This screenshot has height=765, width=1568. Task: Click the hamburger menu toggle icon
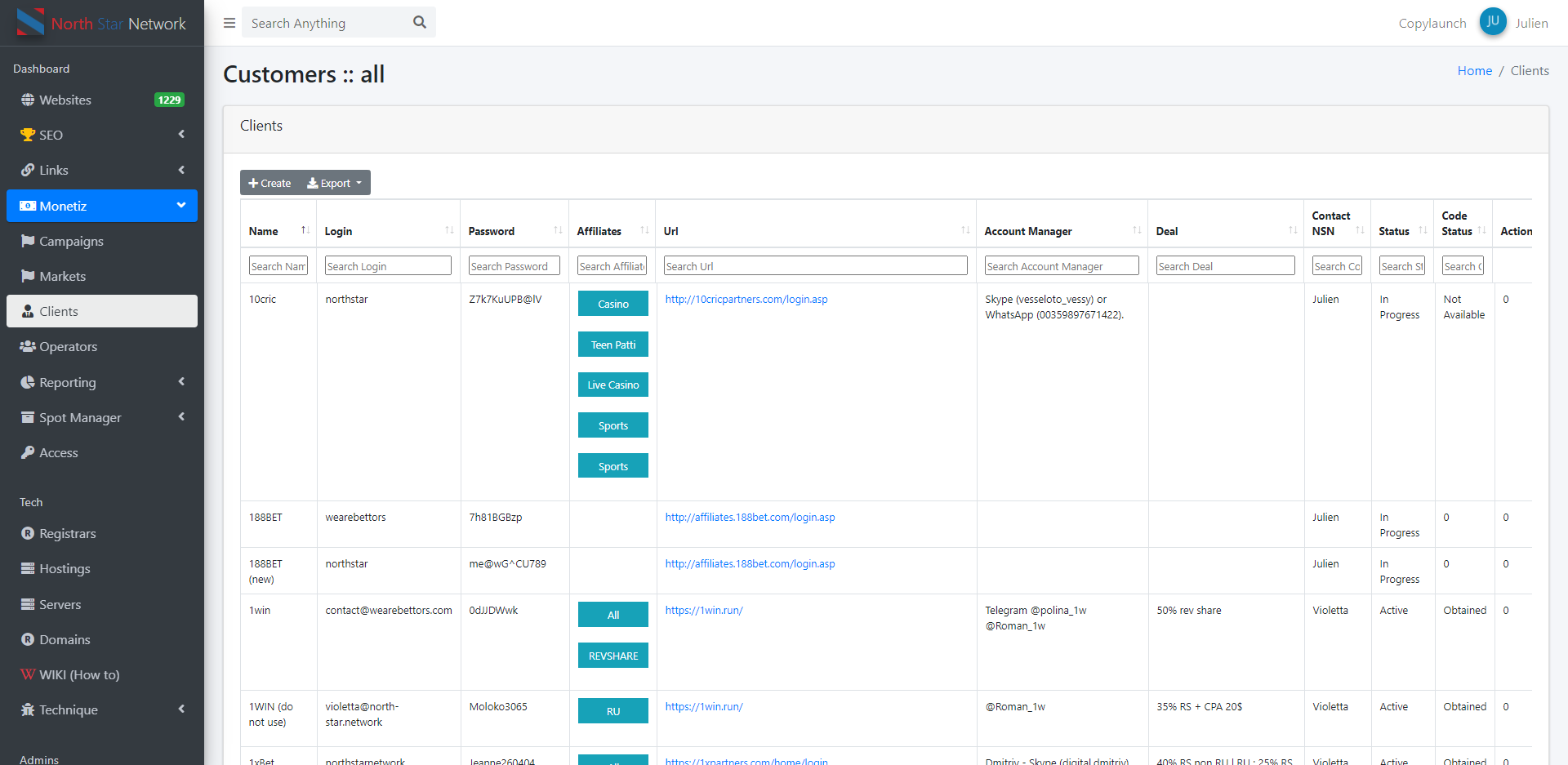229,23
